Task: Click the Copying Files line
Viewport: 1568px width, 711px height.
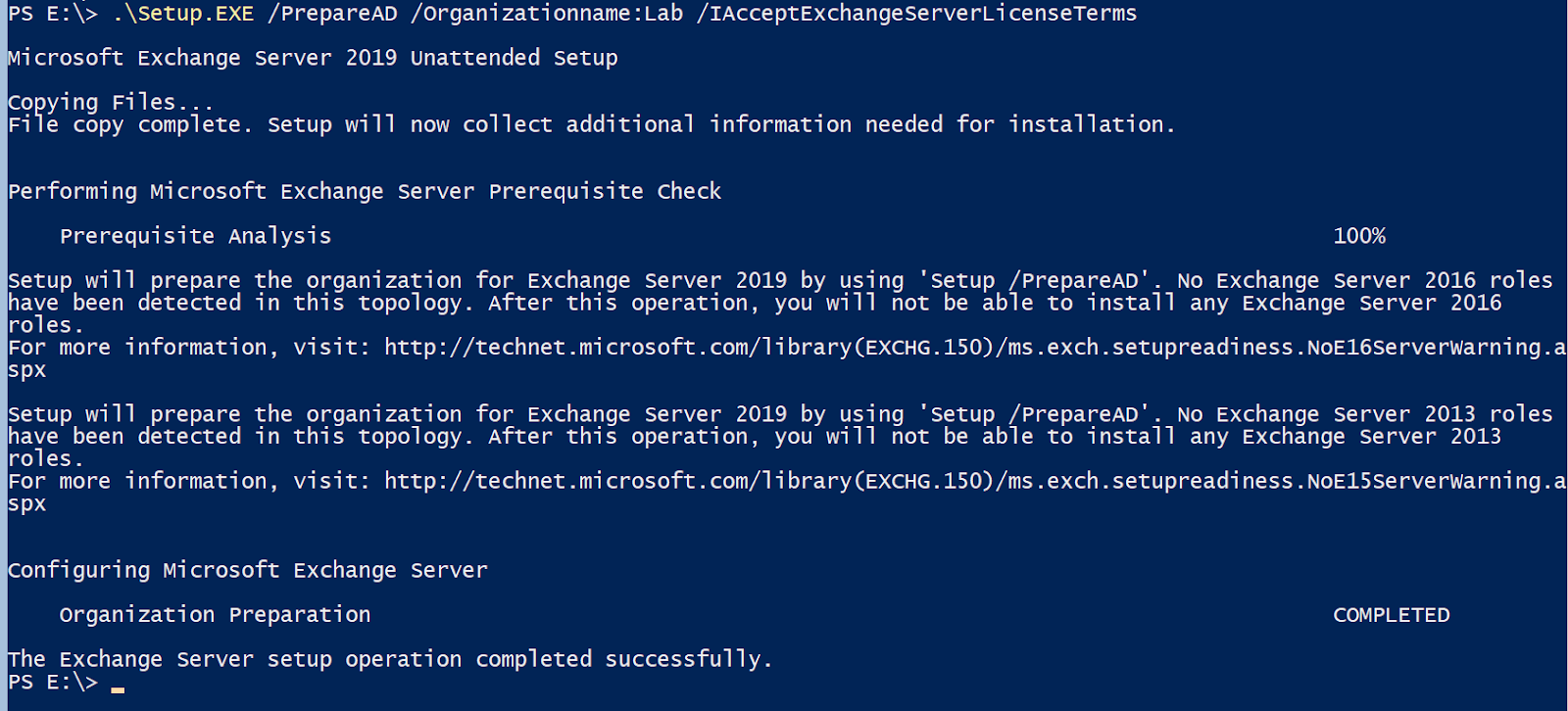Action: click(110, 102)
